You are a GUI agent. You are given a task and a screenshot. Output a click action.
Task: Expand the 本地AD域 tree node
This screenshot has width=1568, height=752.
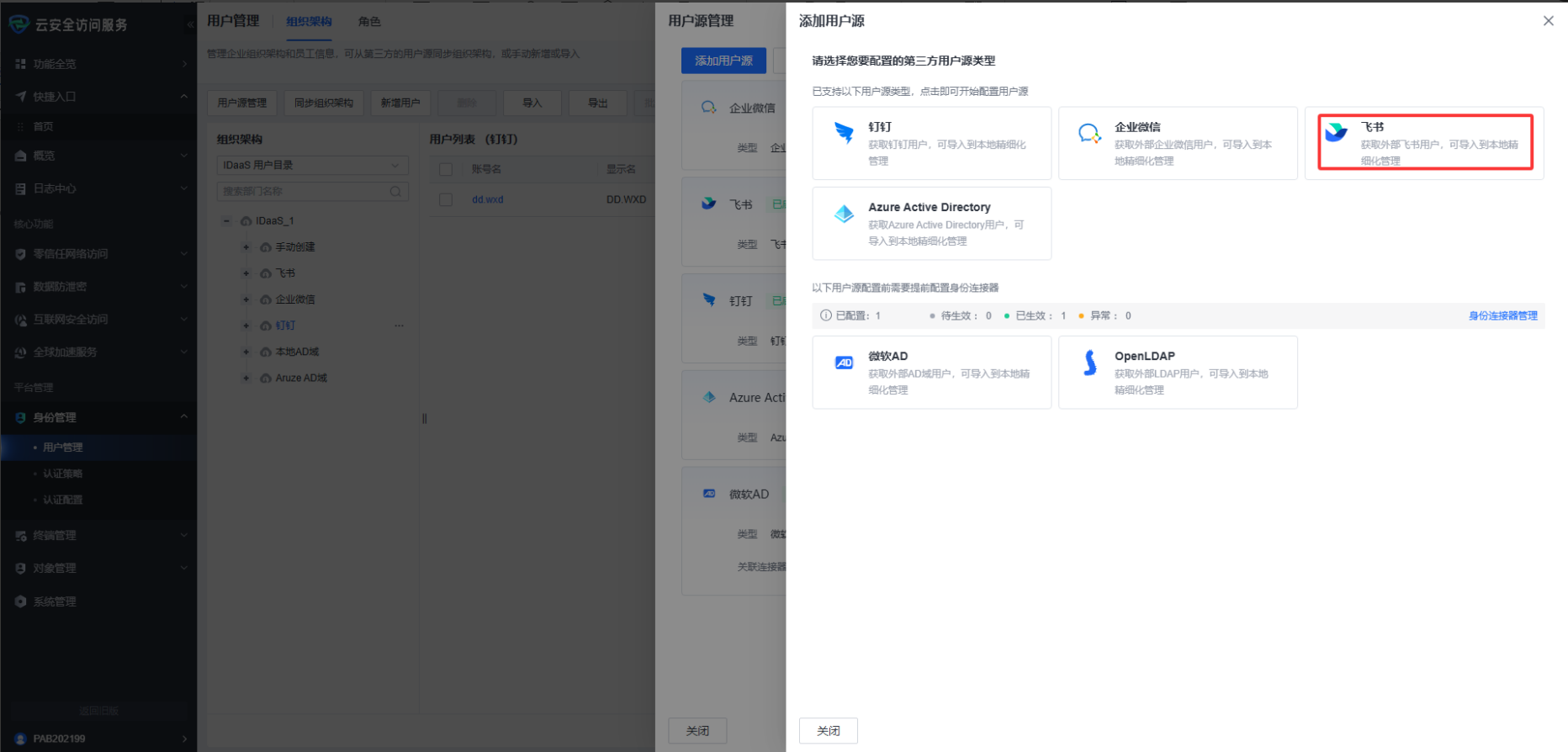click(246, 352)
